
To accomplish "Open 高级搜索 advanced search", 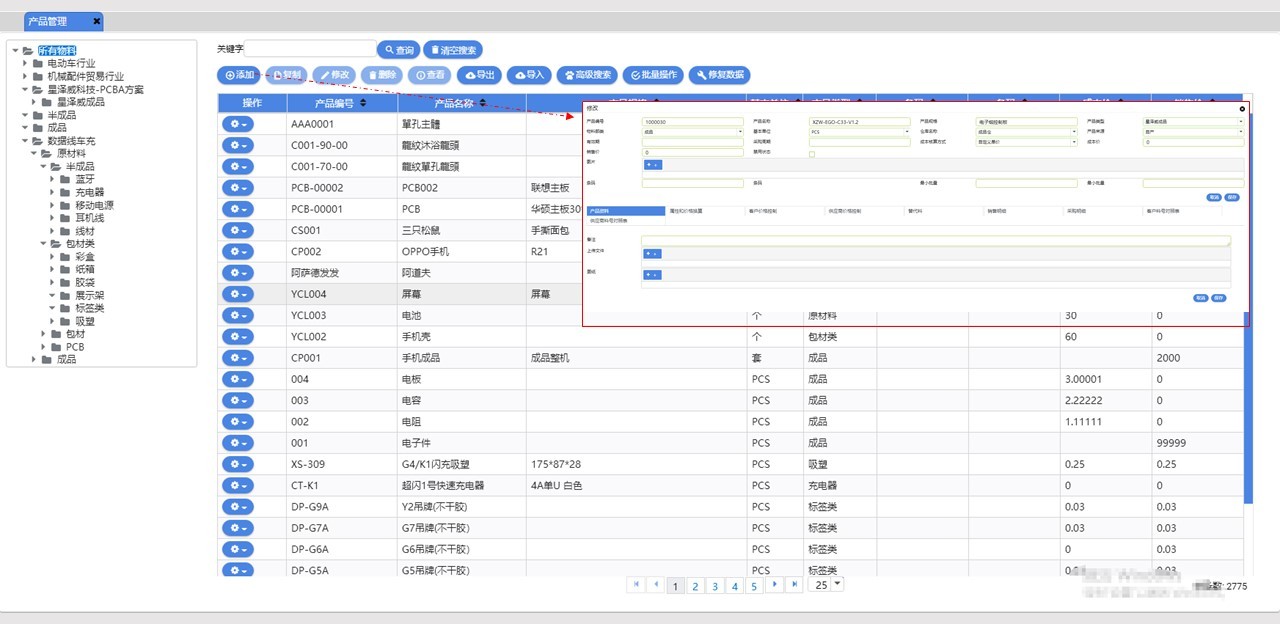I will click(586, 75).
